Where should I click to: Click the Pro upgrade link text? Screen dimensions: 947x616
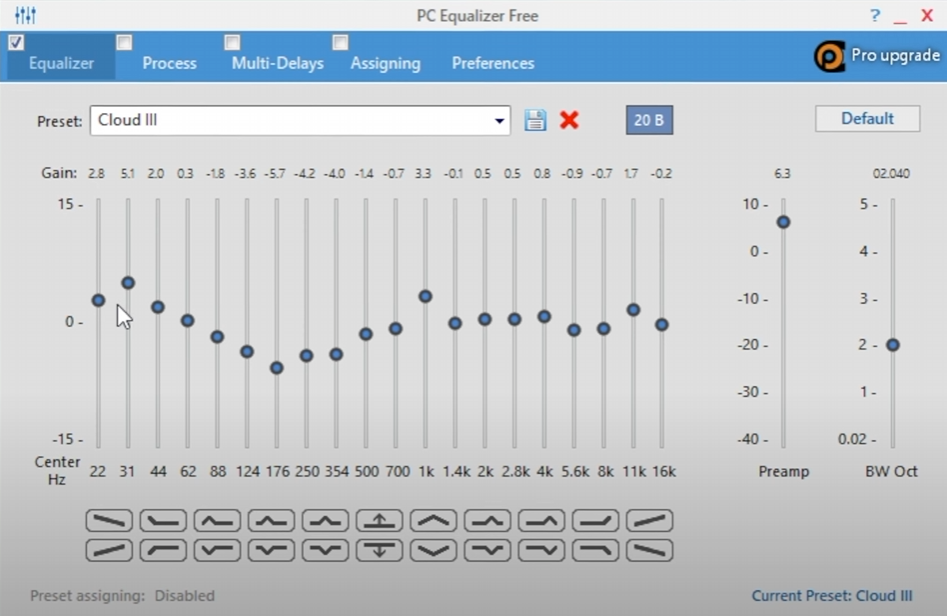pyautogui.click(x=895, y=56)
